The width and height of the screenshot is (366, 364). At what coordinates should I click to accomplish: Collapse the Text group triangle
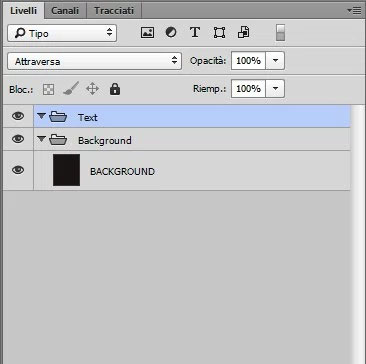[x=41, y=116]
